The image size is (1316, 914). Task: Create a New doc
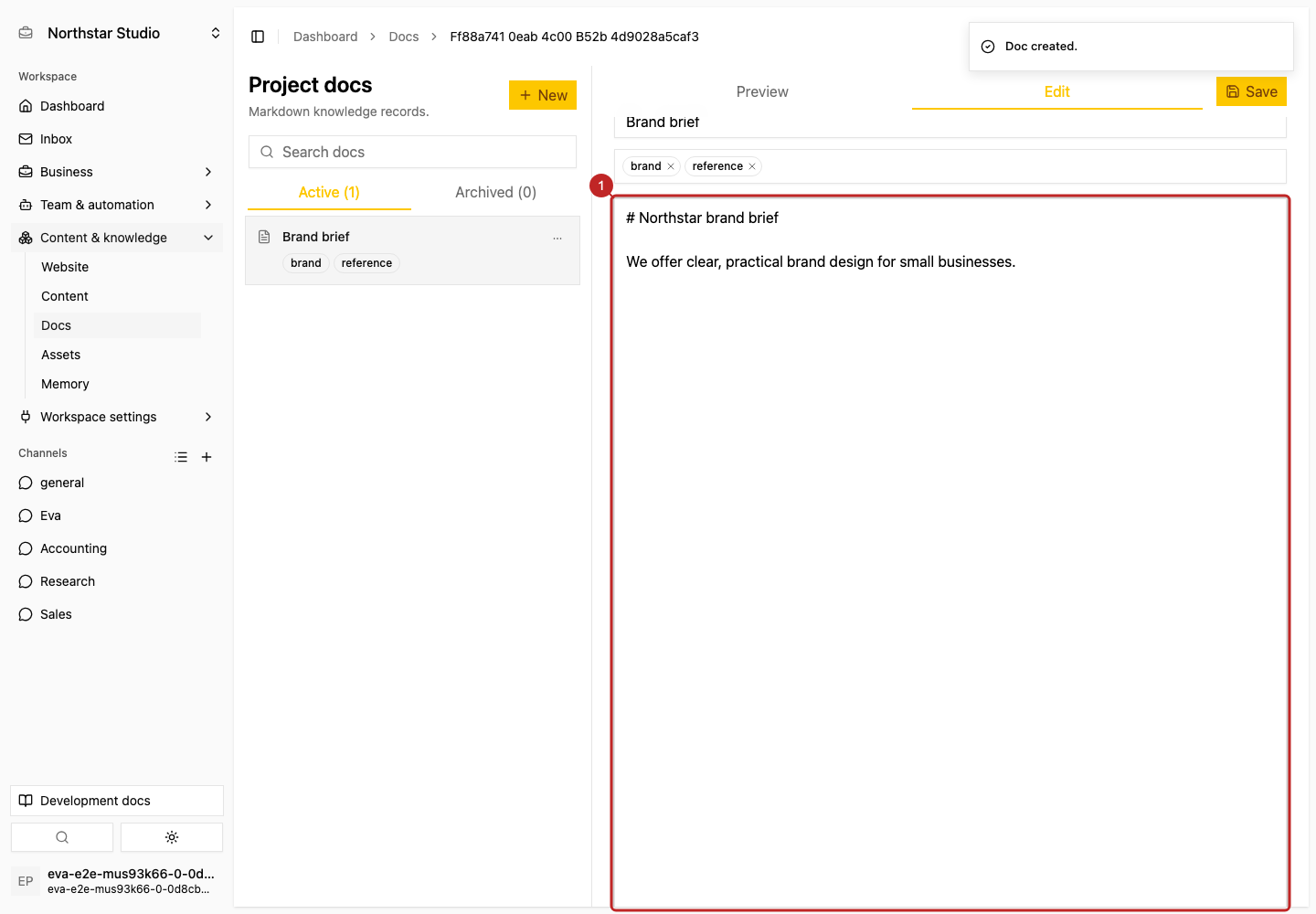tap(543, 95)
